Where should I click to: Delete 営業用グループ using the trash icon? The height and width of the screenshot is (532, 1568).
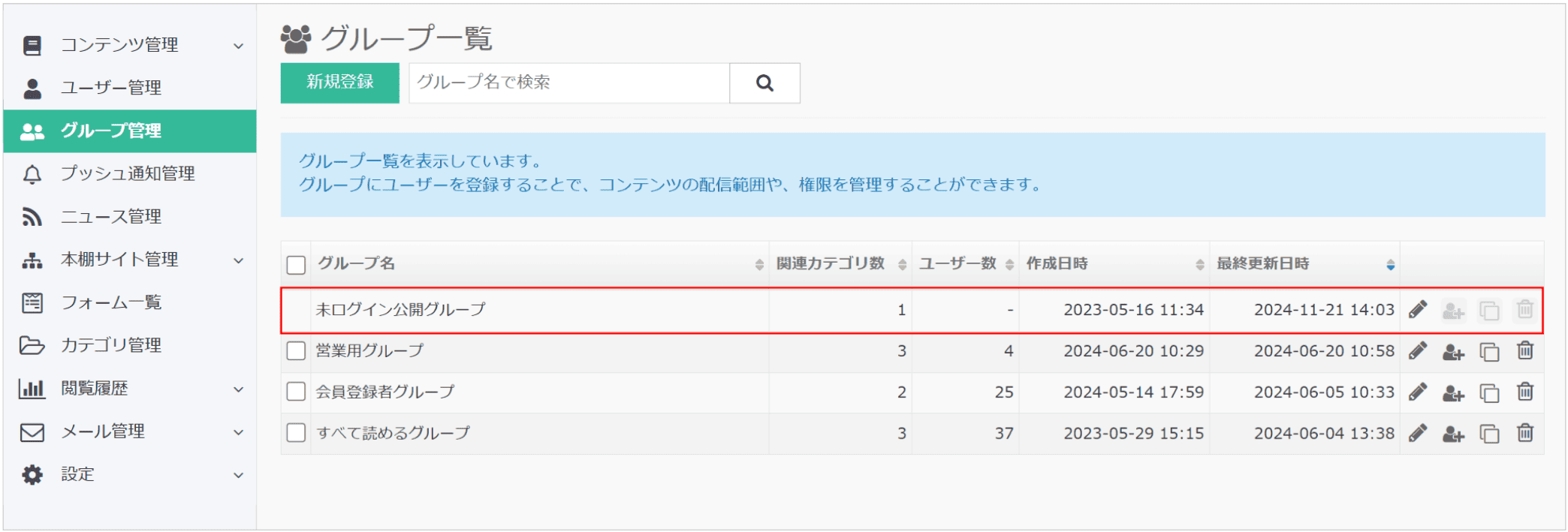(1524, 351)
